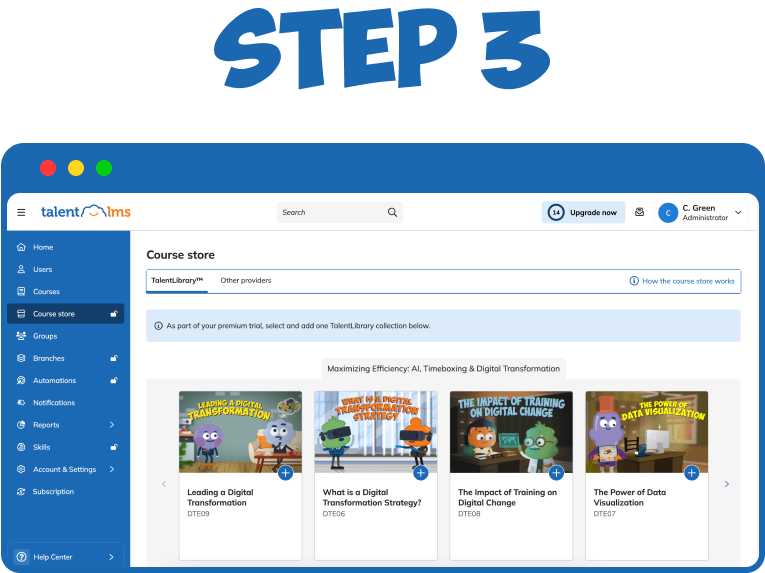Expand the Reports submenu chevron

[112, 425]
